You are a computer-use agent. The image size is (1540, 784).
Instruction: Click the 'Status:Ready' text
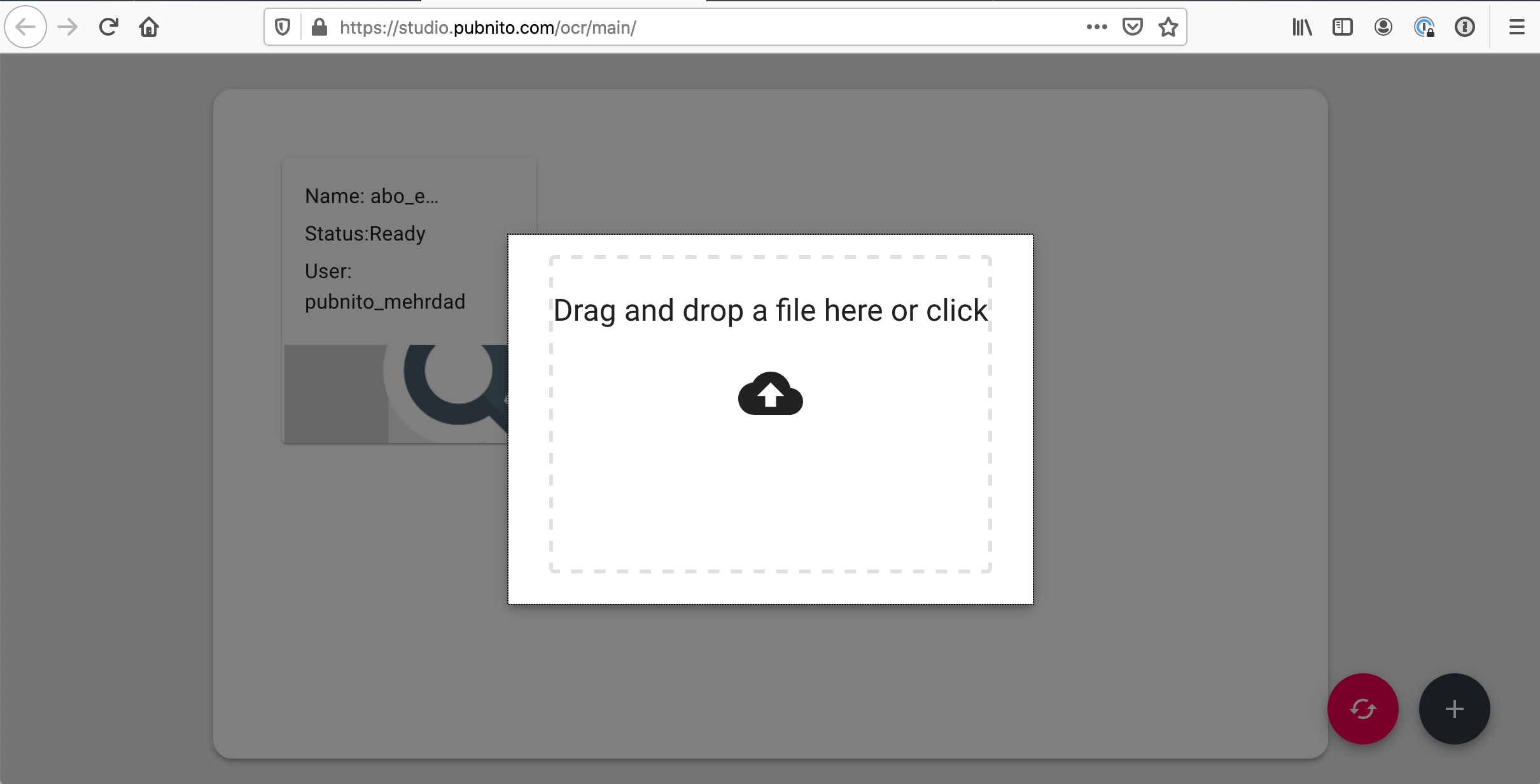[x=365, y=234]
